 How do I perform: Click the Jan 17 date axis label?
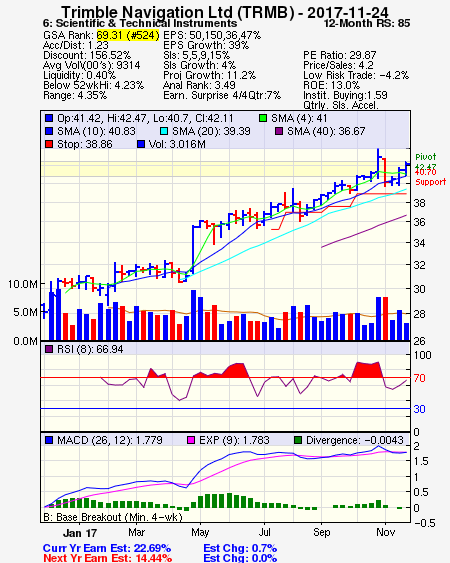tap(80, 533)
